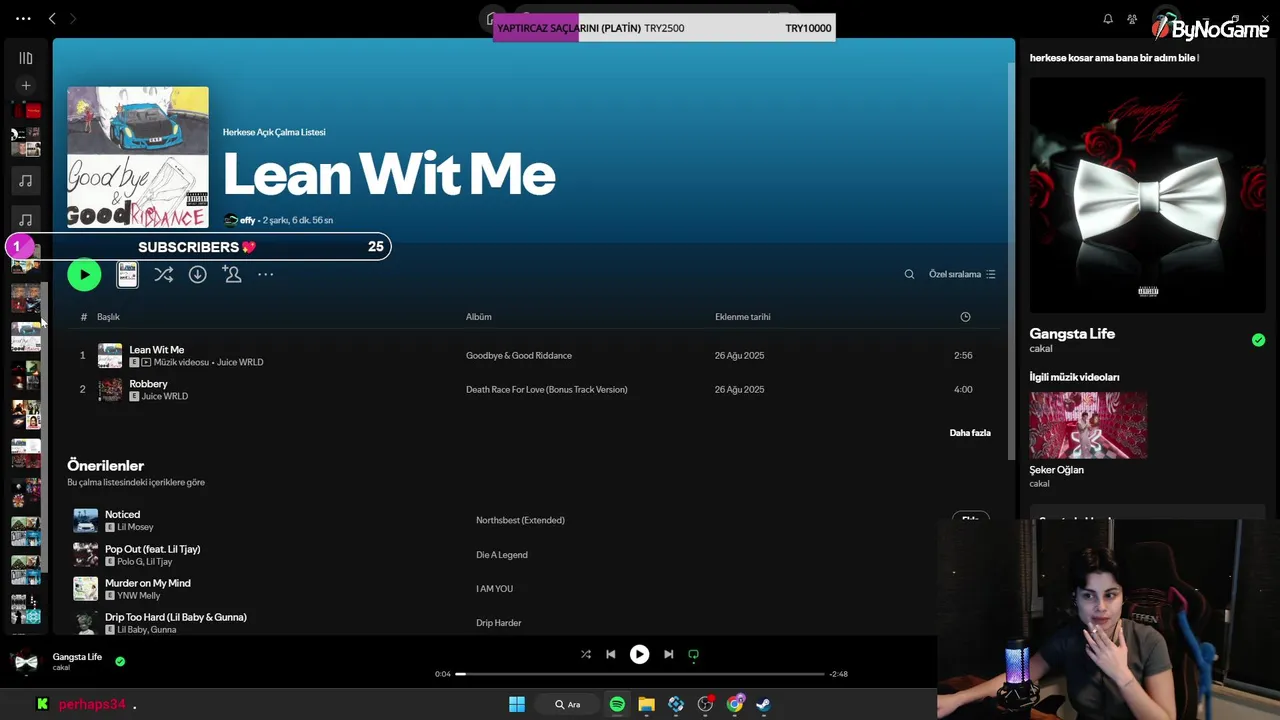Sort by the Başlık column
Screen dimensions: 1280x720
108,317
